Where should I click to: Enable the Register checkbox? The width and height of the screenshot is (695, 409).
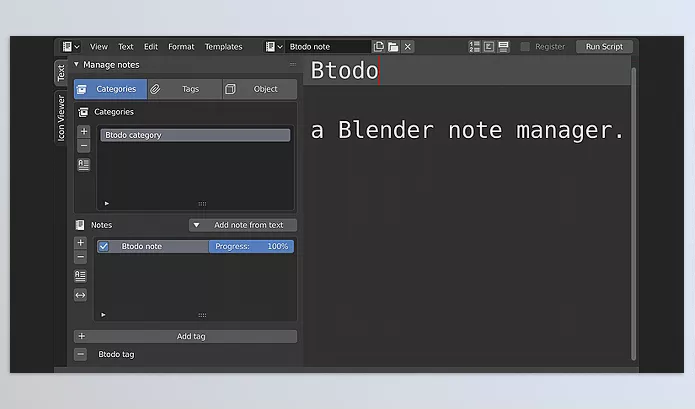525,47
